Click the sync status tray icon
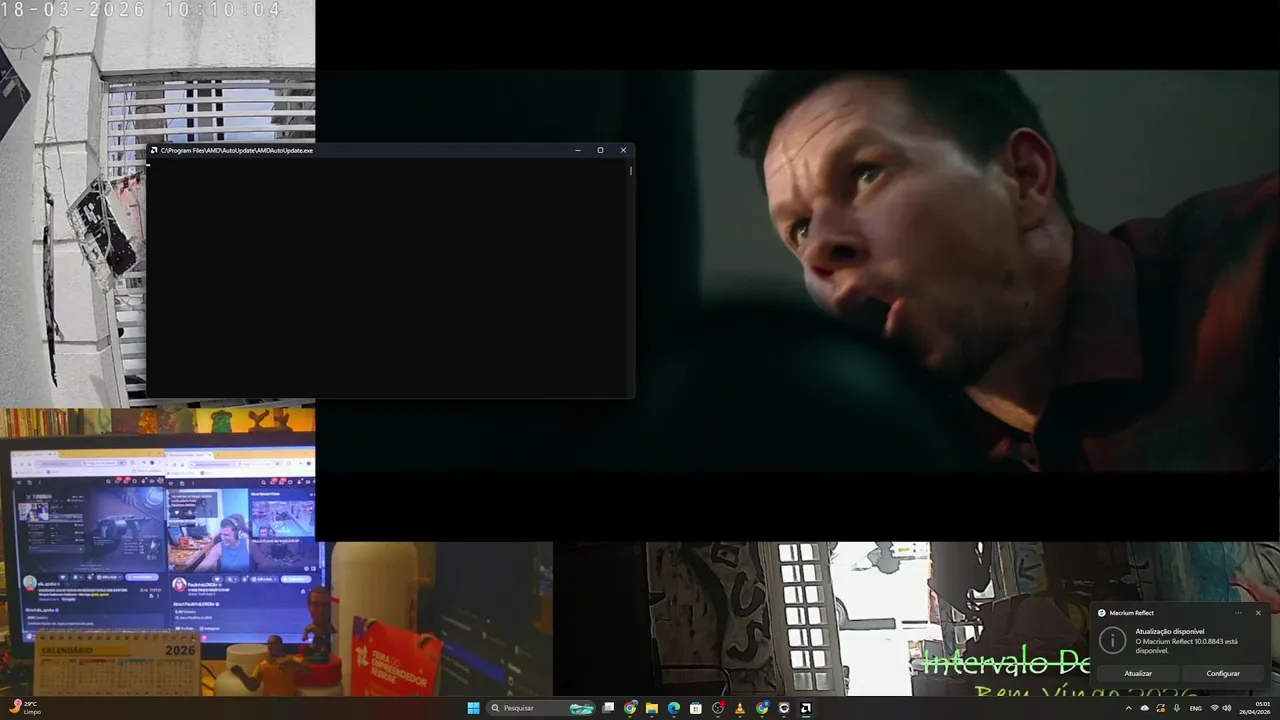 point(1161,708)
